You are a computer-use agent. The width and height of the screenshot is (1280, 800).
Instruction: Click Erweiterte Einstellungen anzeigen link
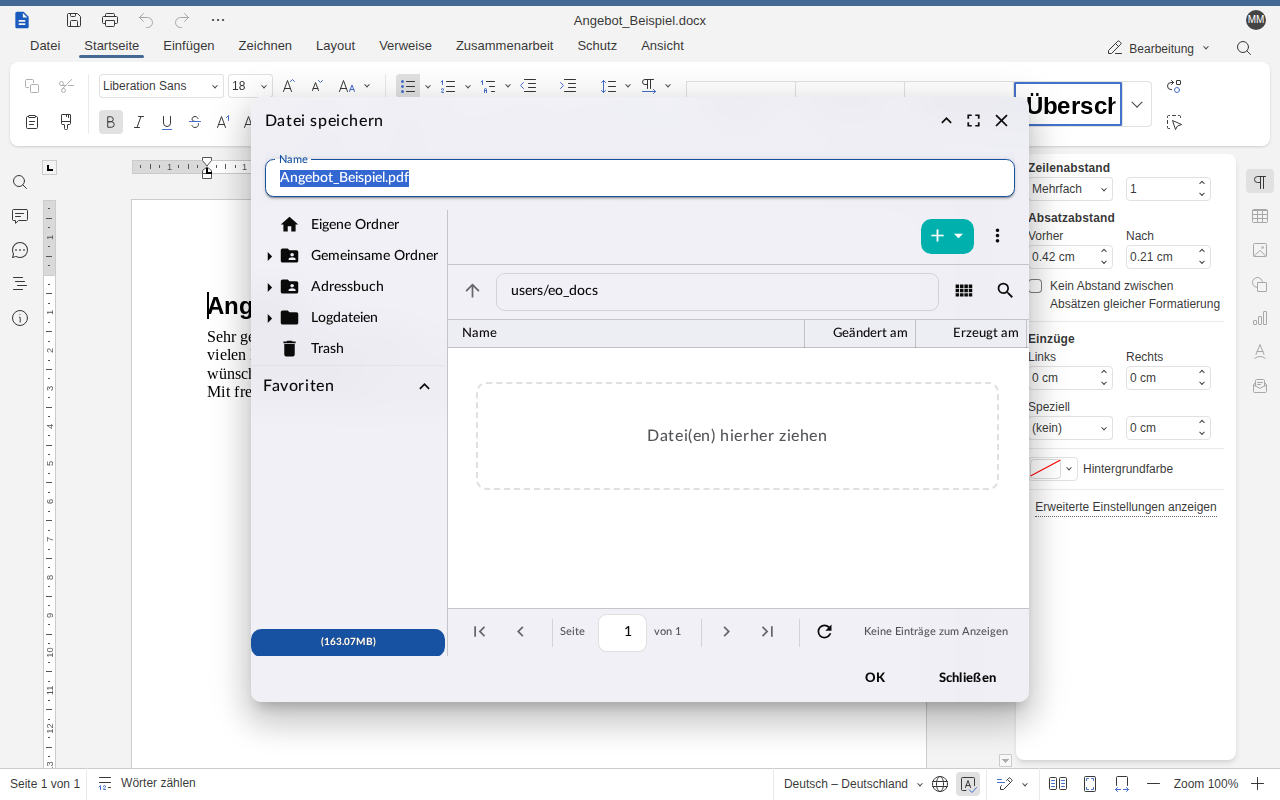pos(1126,507)
